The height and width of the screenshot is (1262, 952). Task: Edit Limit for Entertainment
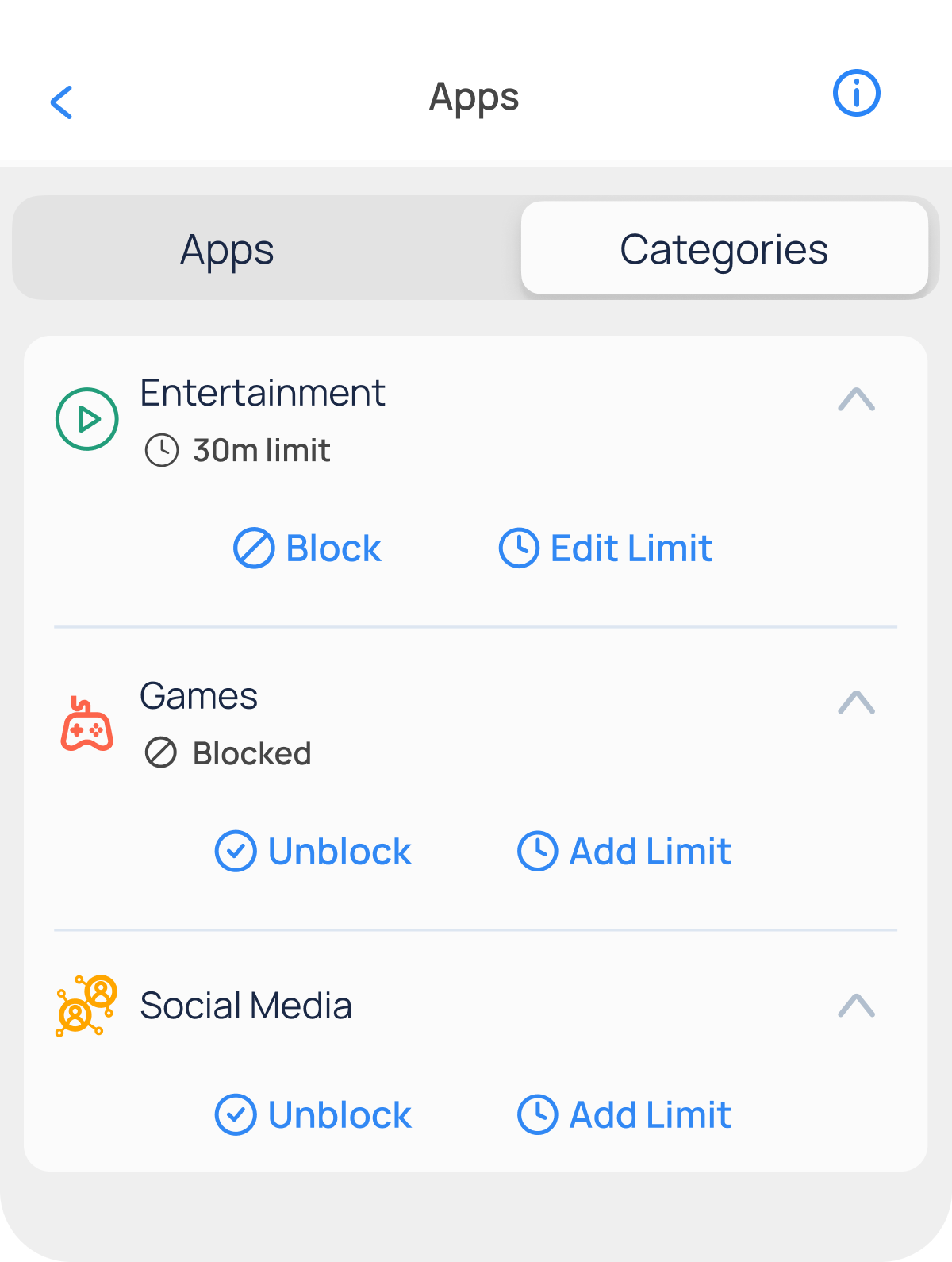[x=606, y=548]
